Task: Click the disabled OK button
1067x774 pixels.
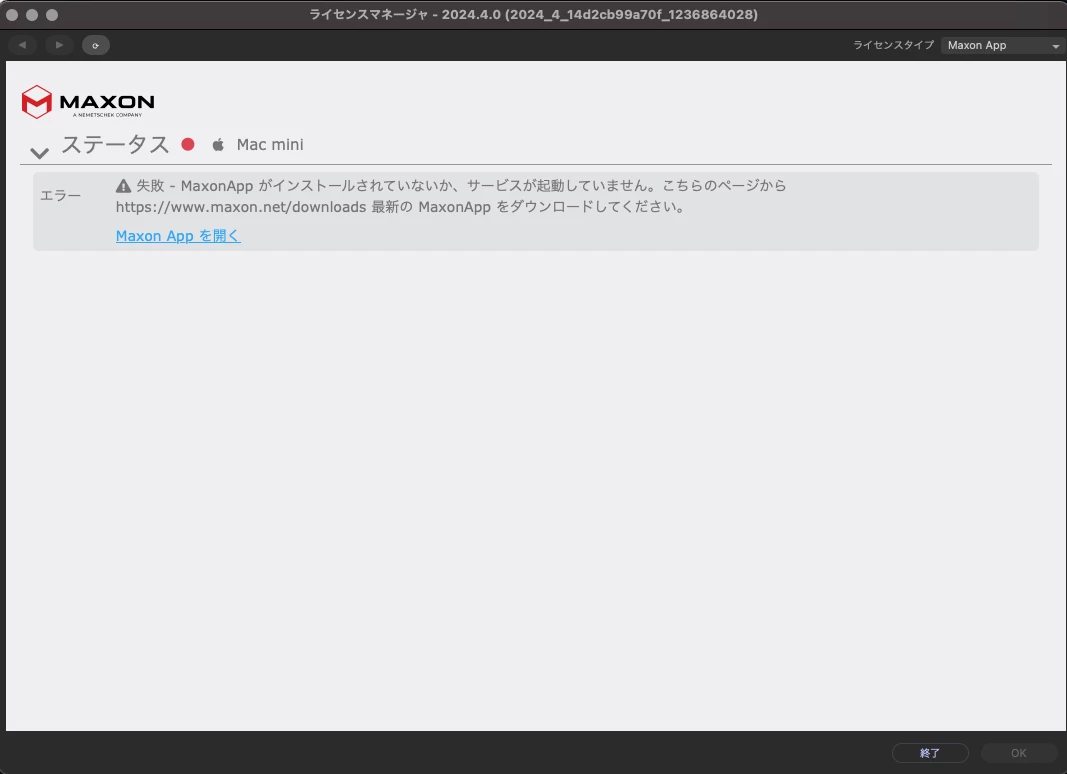Action: point(1019,753)
